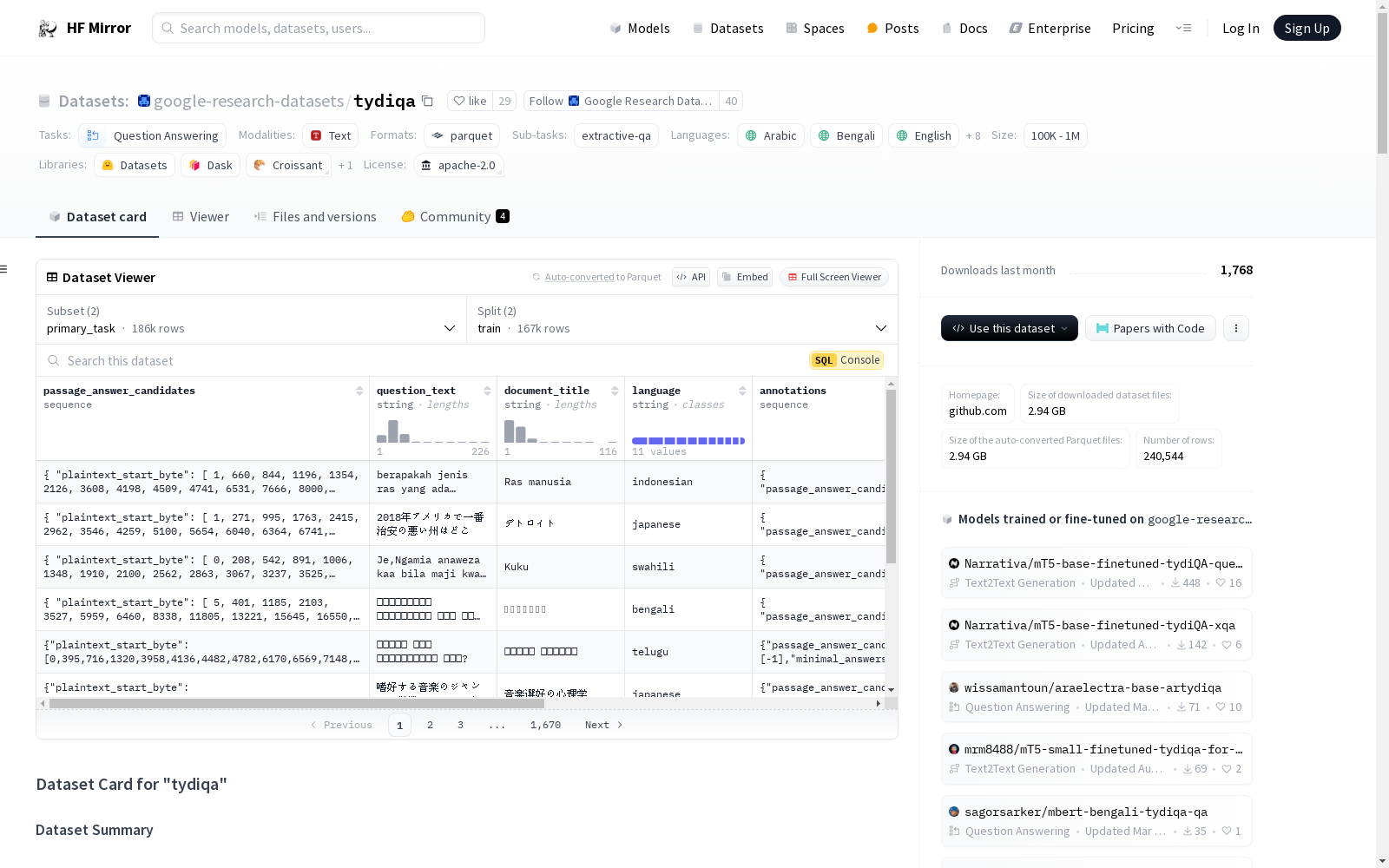1389x868 pixels.
Task: Open Papers with Code
Action: [x=1150, y=328]
